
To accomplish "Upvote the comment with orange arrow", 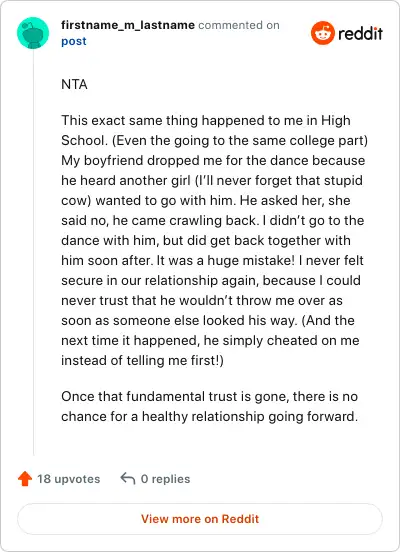I will tap(25, 479).
